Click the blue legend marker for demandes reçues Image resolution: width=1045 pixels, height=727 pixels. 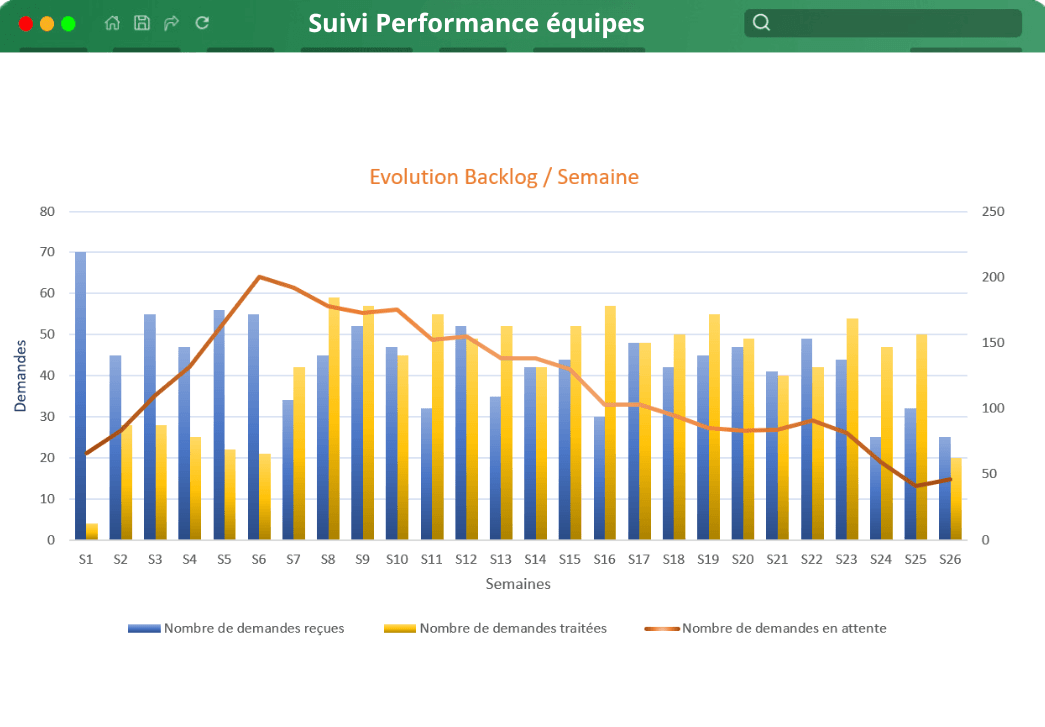[144, 628]
